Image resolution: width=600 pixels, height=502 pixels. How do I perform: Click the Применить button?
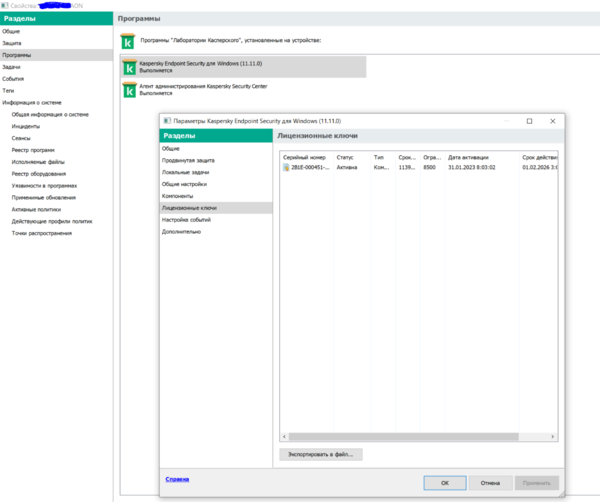pos(536,483)
